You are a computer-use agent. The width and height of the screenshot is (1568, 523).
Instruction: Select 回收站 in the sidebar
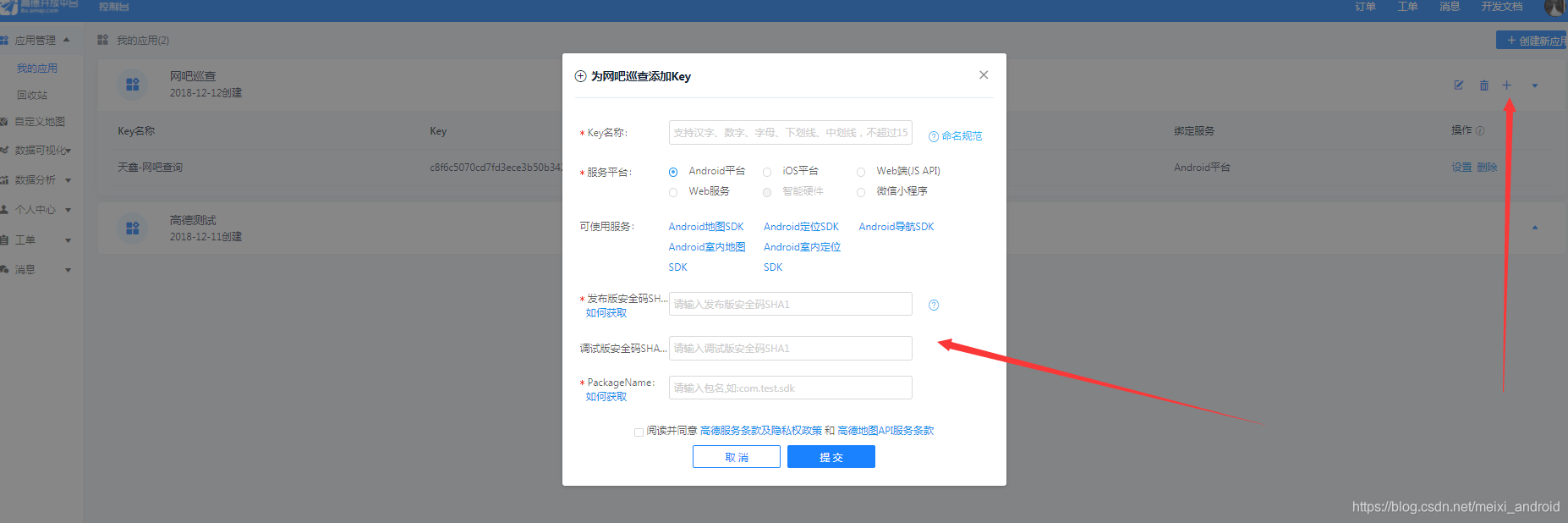click(x=32, y=95)
